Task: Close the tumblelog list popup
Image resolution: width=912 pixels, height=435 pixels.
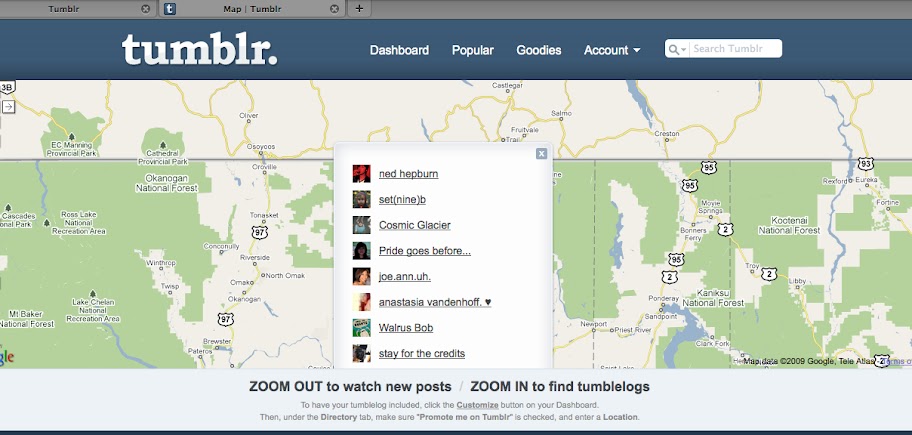Action: click(541, 153)
